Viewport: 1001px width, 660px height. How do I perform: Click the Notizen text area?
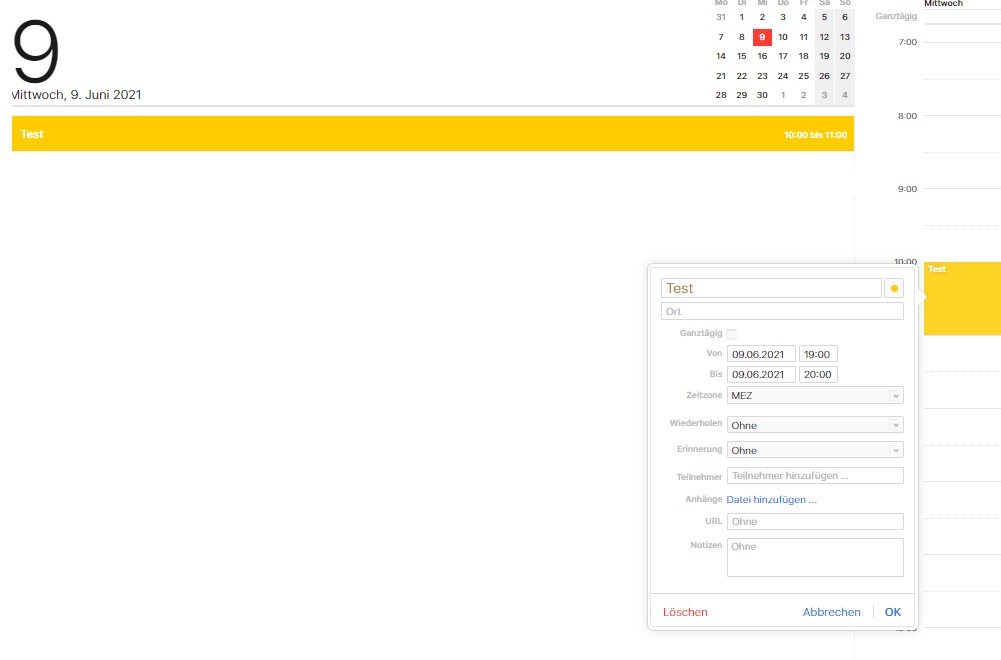tap(815, 557)
